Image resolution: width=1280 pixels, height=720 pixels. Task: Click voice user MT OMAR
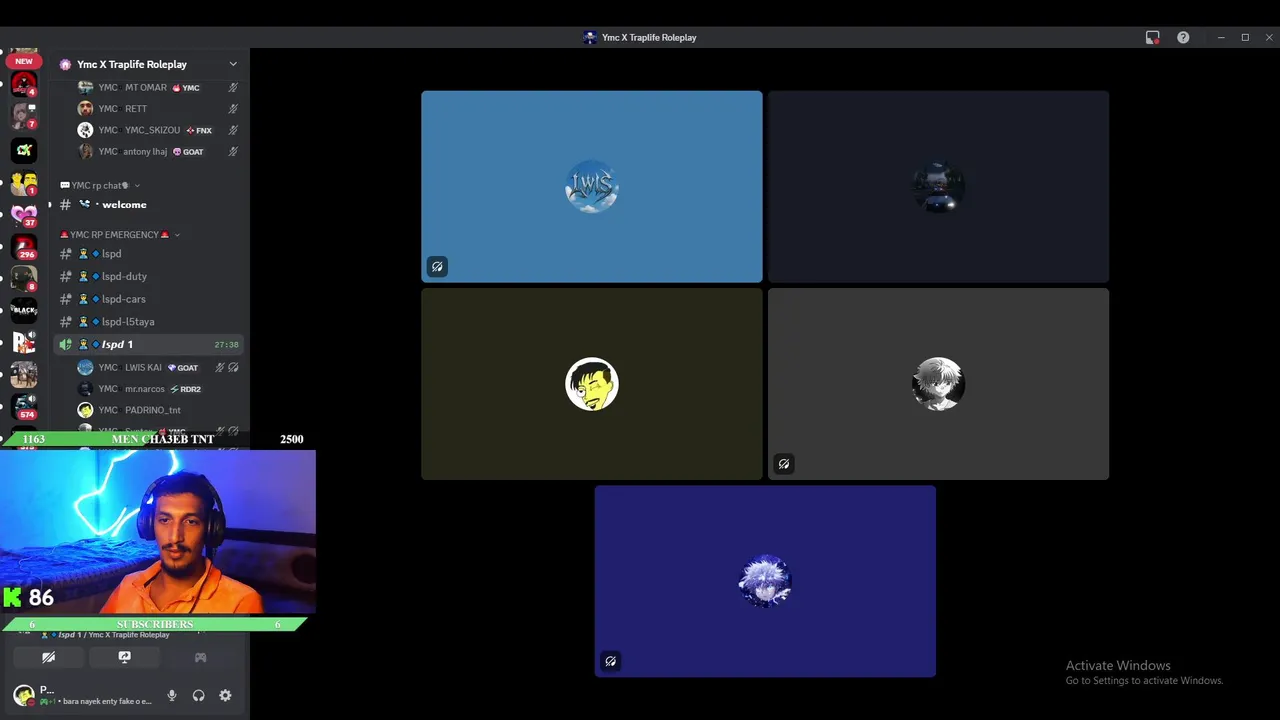158,87
